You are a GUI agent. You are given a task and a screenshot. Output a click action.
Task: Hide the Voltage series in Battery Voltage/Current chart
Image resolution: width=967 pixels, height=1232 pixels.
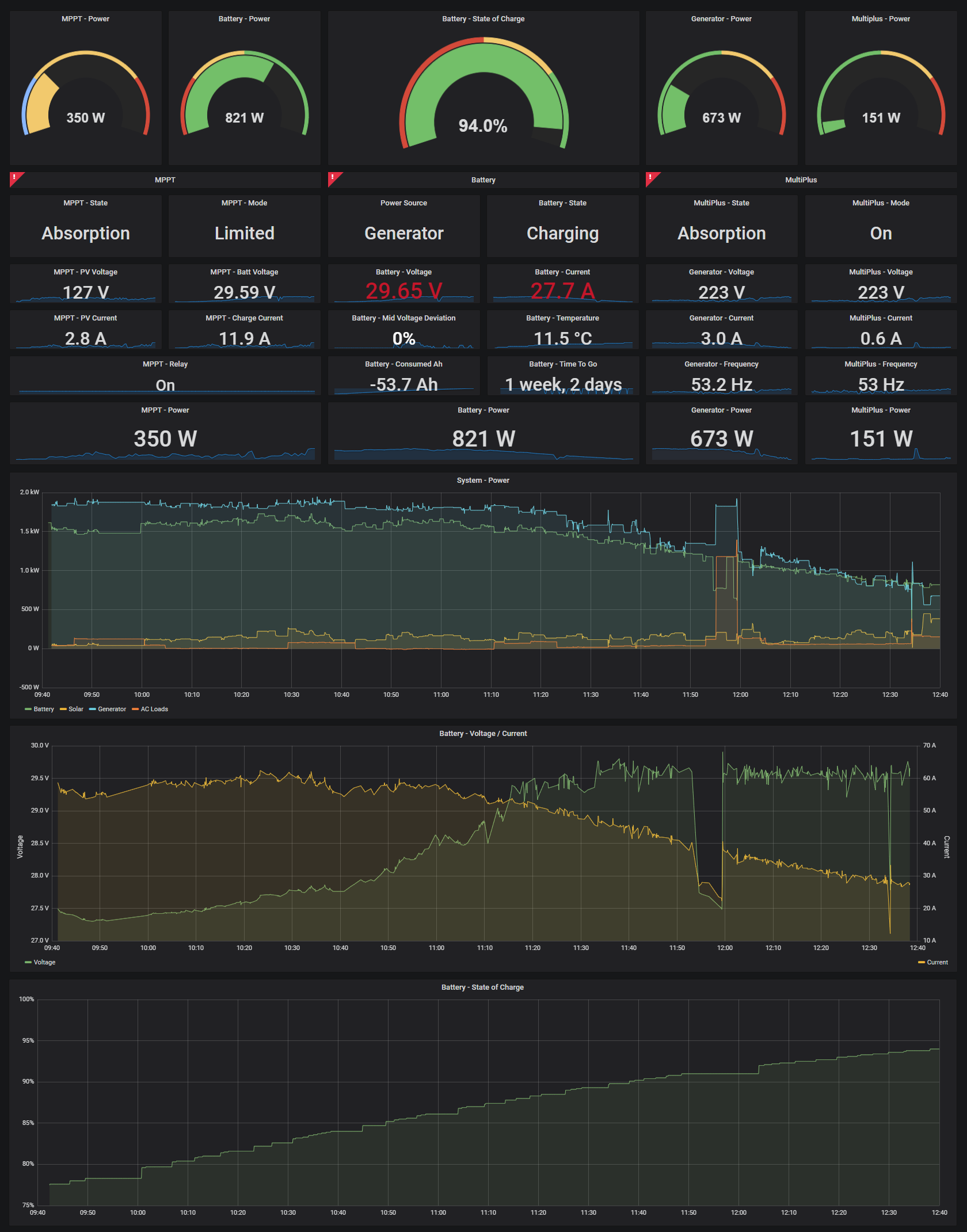click(x=44, y=962)
